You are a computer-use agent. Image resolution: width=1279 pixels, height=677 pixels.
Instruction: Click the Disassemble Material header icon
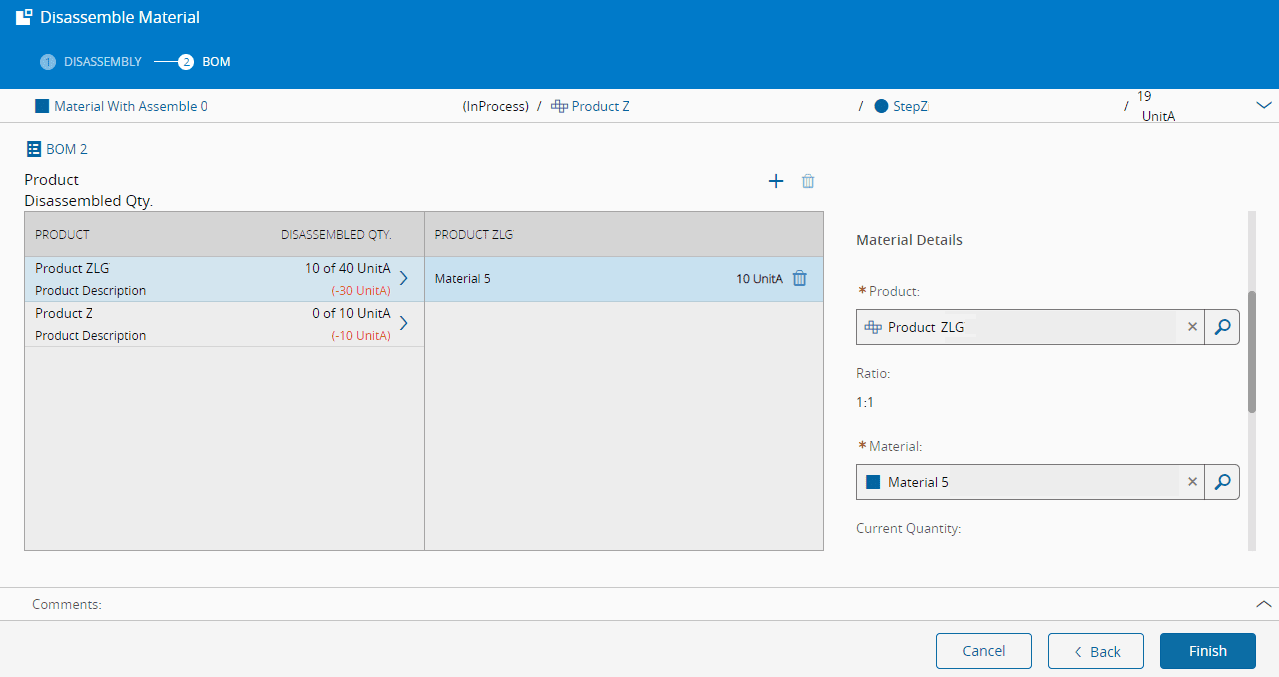(x=24, y=17)
